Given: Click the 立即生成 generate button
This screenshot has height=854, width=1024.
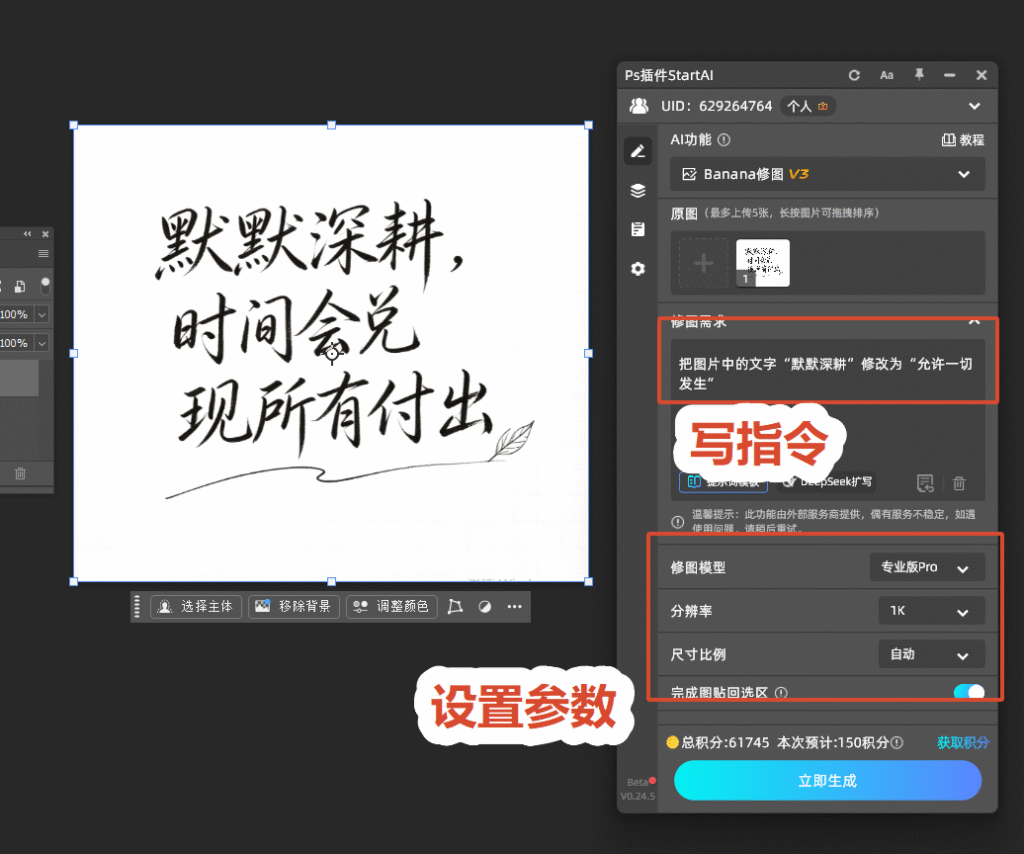Looking at the screenshot, I should tap(827, 781).
